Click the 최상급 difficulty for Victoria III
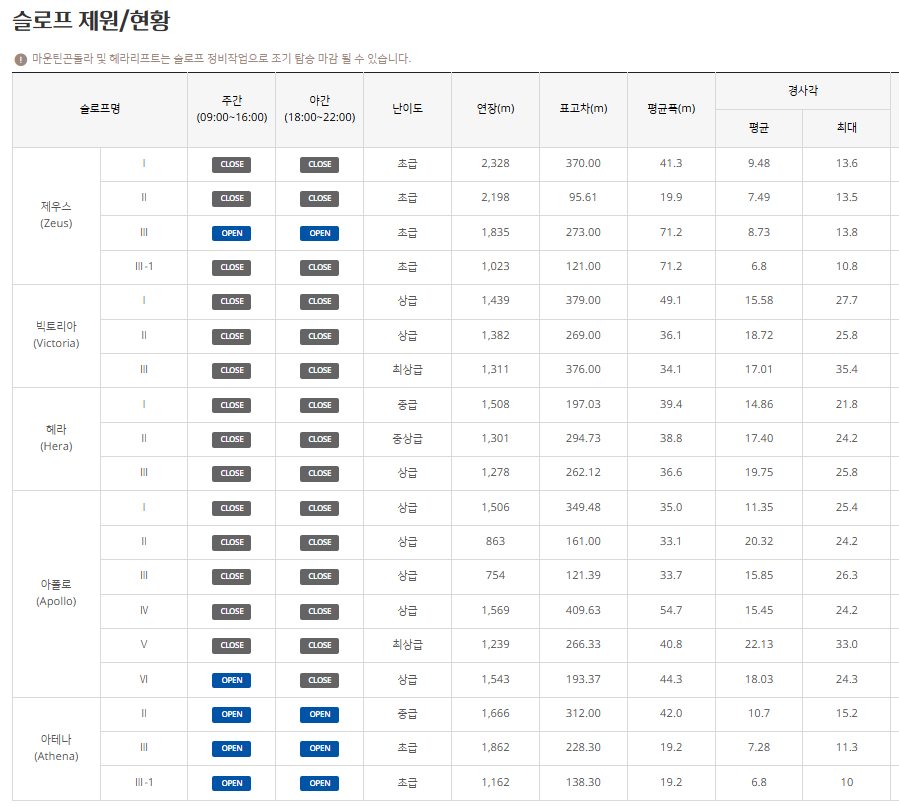The width and height of the screenshot is (899, 807). (407, 370)
